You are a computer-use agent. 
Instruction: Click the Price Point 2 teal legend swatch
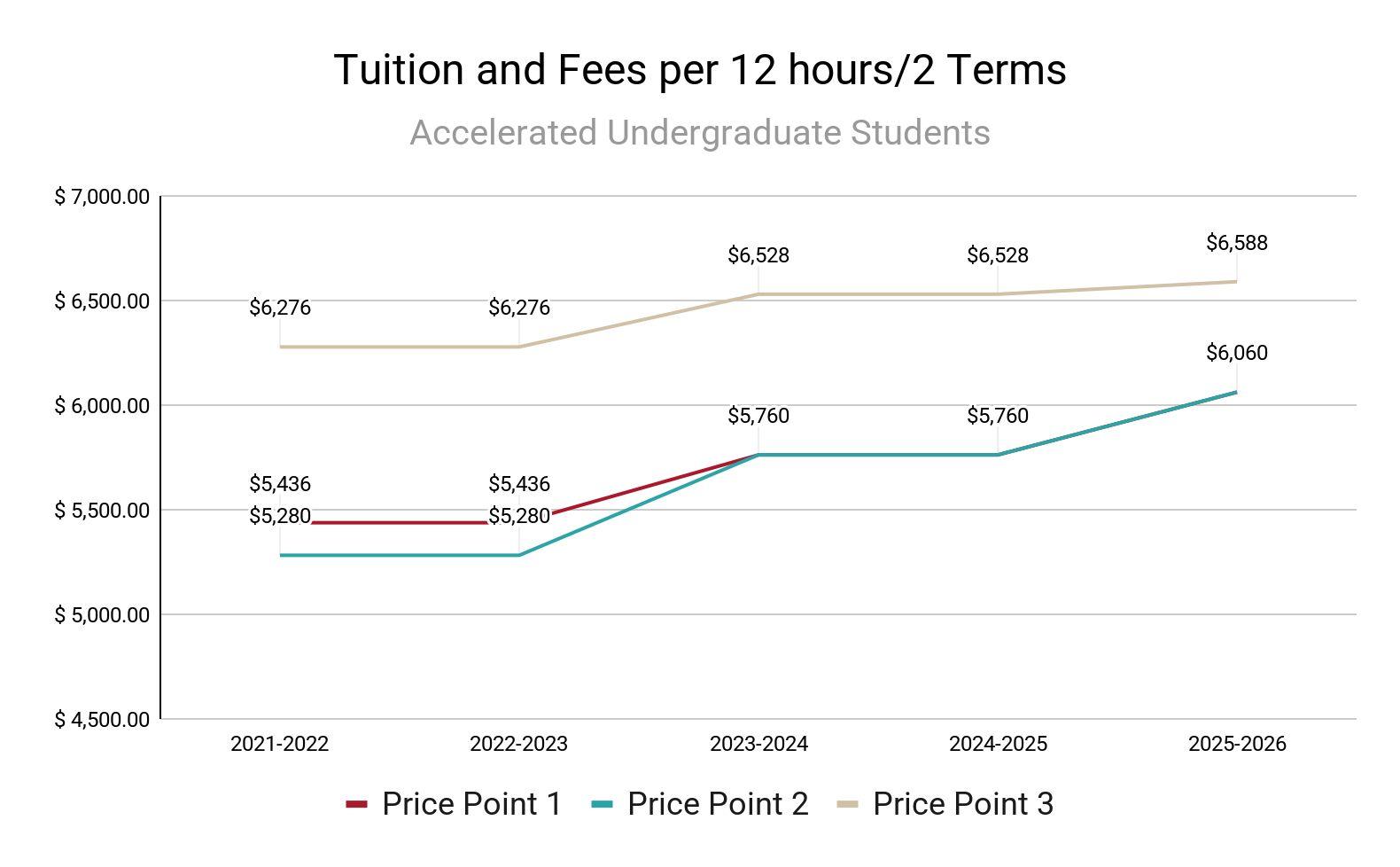[602, 805]
